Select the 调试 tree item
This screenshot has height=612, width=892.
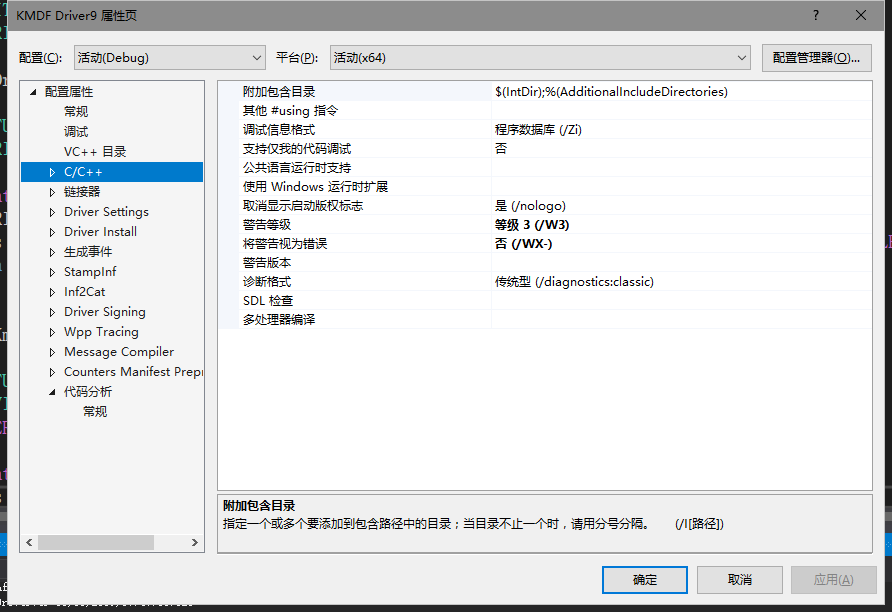point(76,131)
